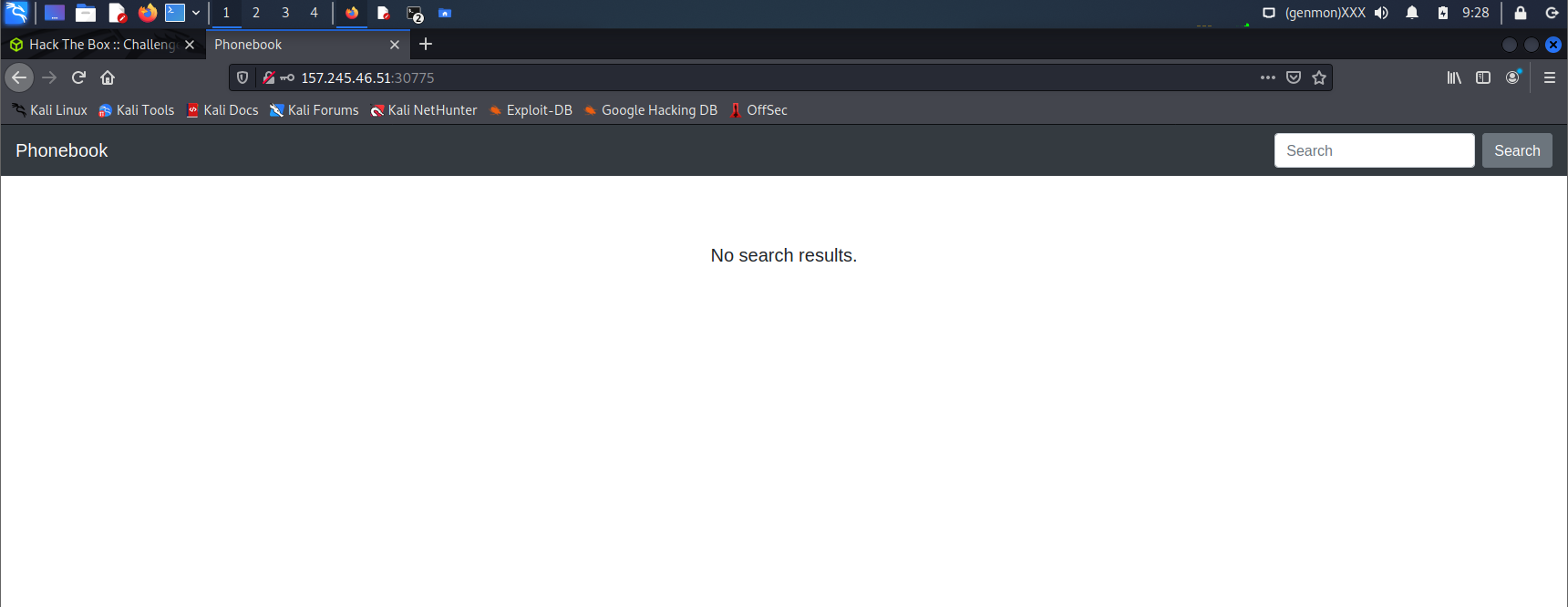Image resolution: width=1568 pixels, height=607 pixels.
Task: Expand the terminal dropdown arrow in taskbar
Action: click(196, 13)
